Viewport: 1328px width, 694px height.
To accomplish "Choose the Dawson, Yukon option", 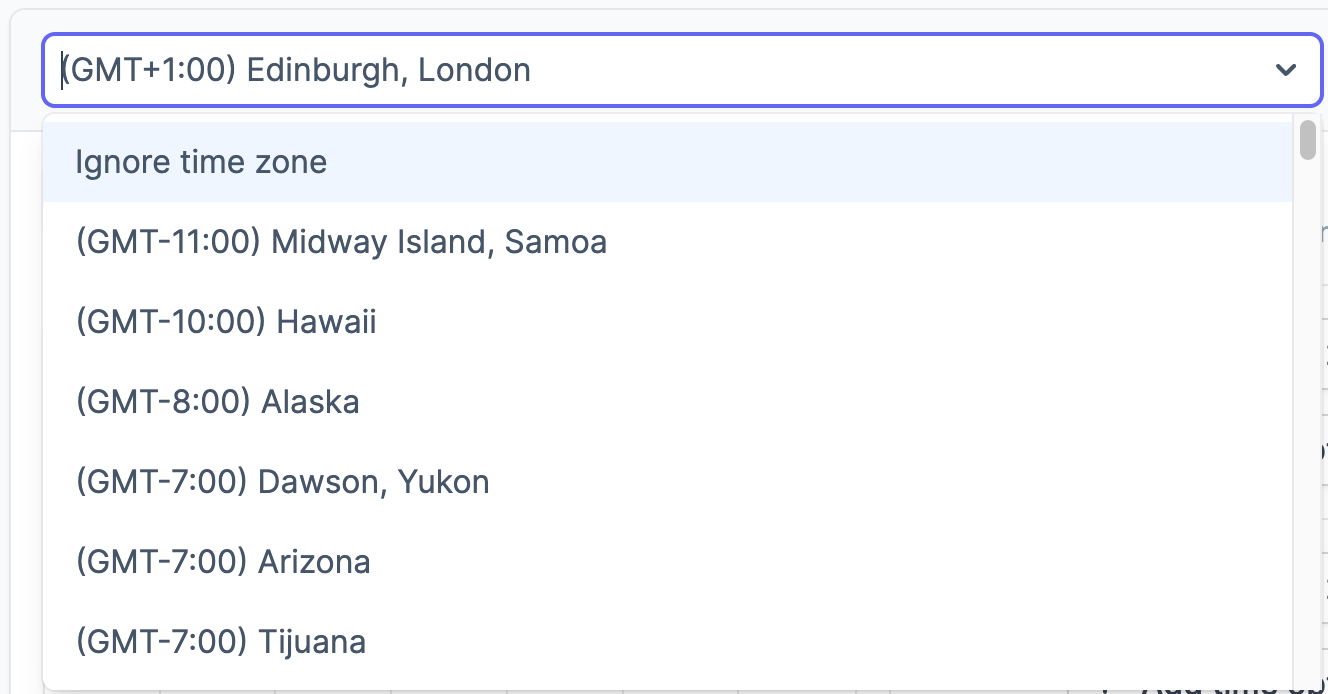I will [283, 482].
